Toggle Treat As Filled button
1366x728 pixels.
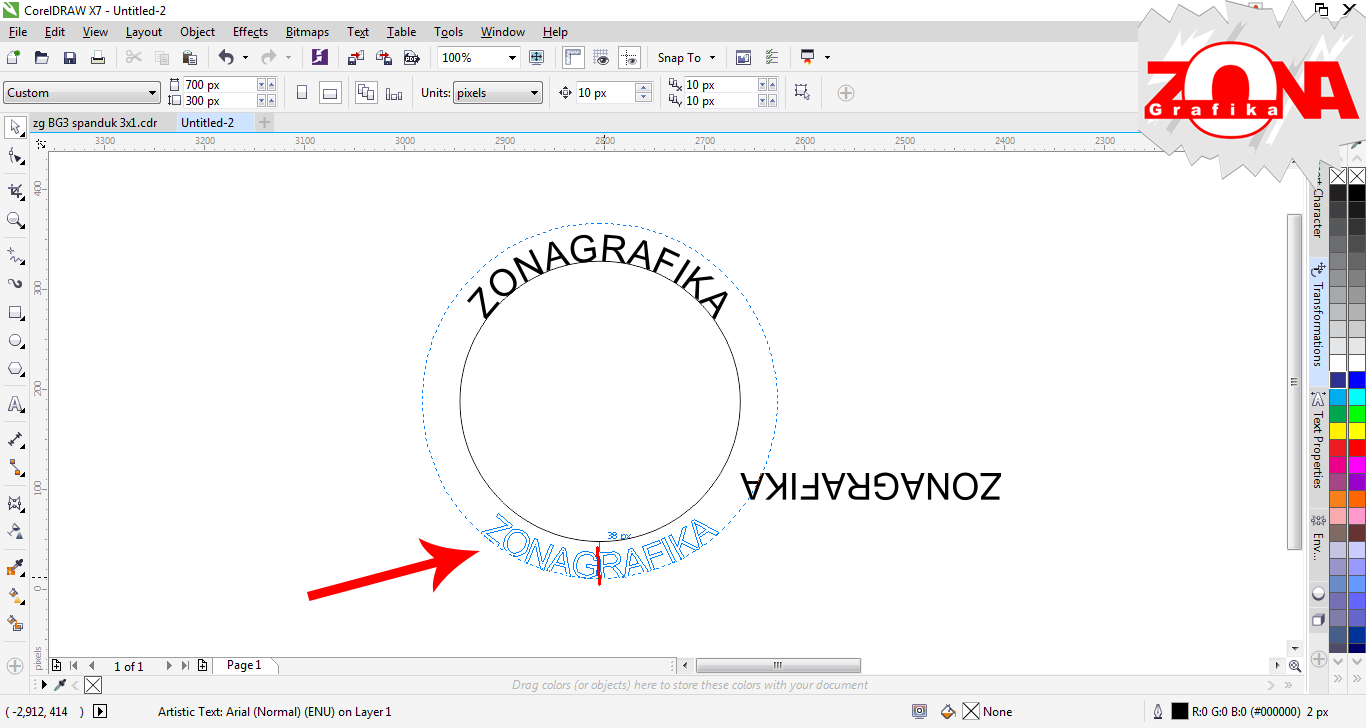click(802, 93)
